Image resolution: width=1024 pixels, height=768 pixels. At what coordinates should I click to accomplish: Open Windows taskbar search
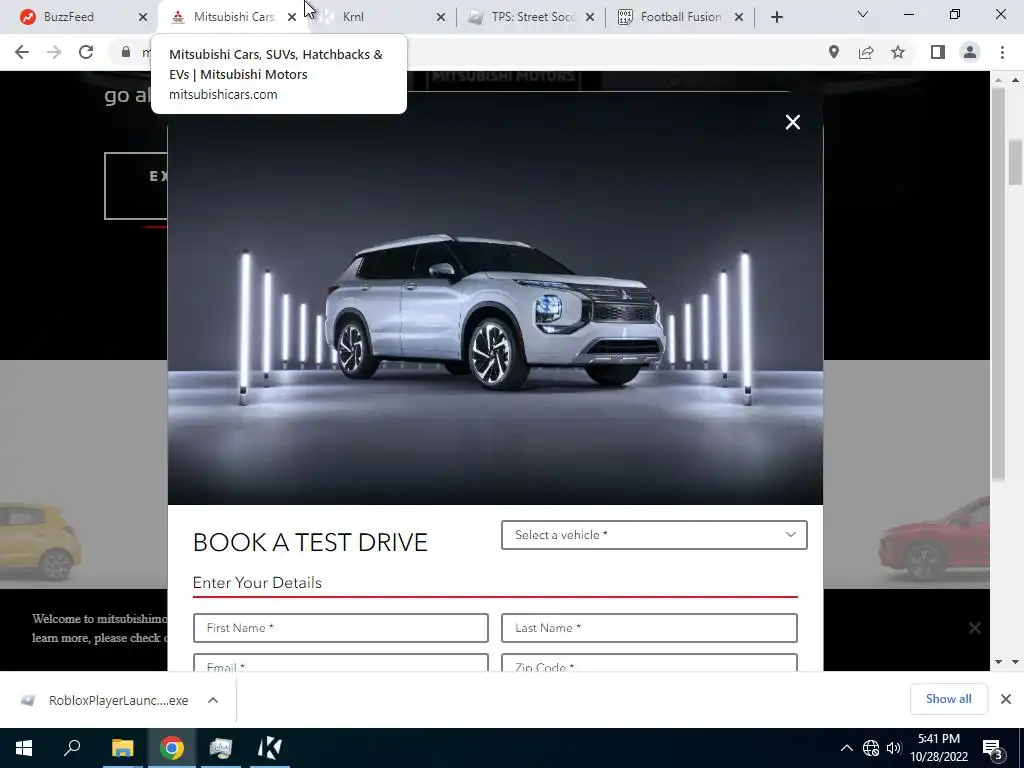coord(72,748)
